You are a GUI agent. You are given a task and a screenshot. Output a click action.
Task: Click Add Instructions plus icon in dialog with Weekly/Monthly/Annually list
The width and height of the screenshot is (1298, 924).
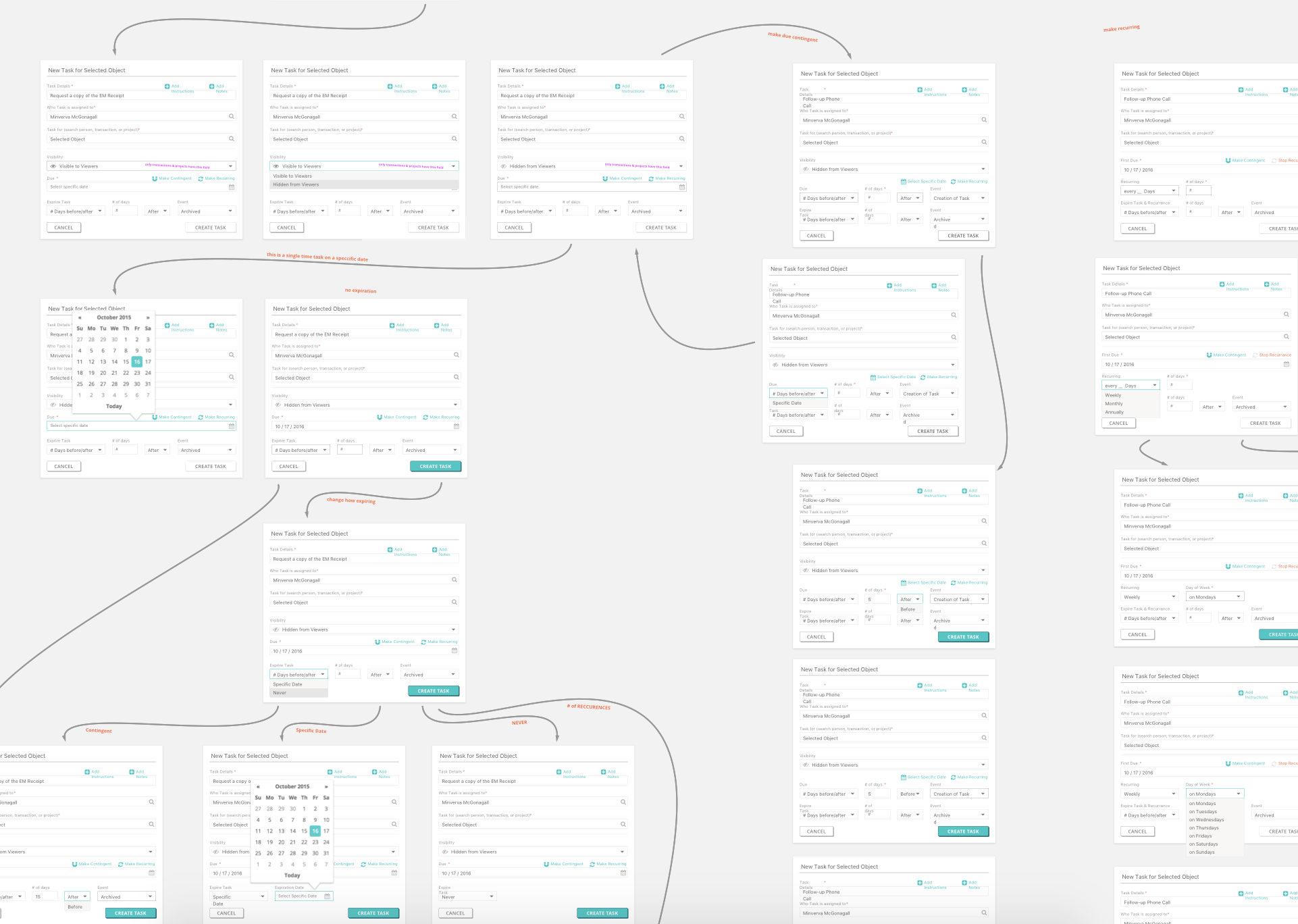point(1222,284)
